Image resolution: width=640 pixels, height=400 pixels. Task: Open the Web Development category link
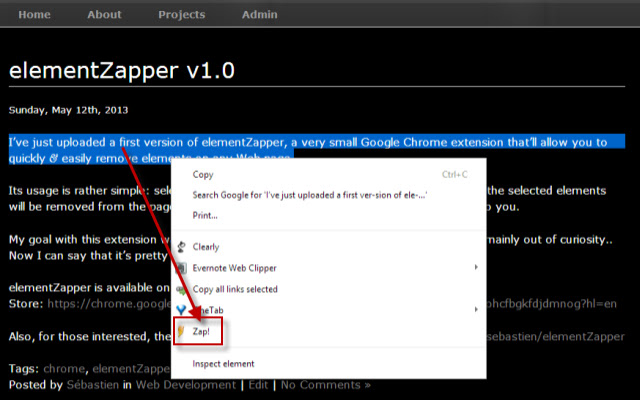coord(186,385)
